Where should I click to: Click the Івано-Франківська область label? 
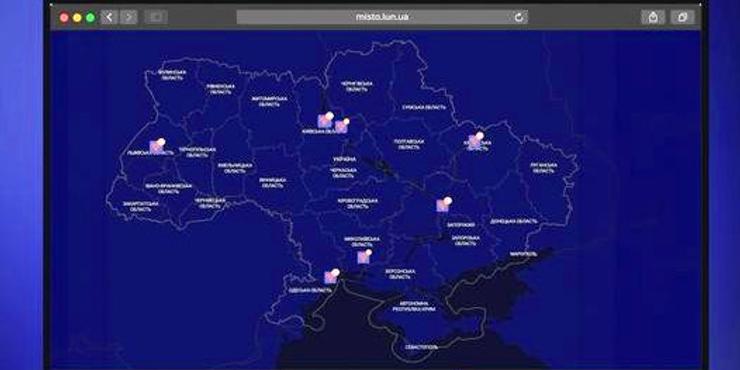point(168,189)
